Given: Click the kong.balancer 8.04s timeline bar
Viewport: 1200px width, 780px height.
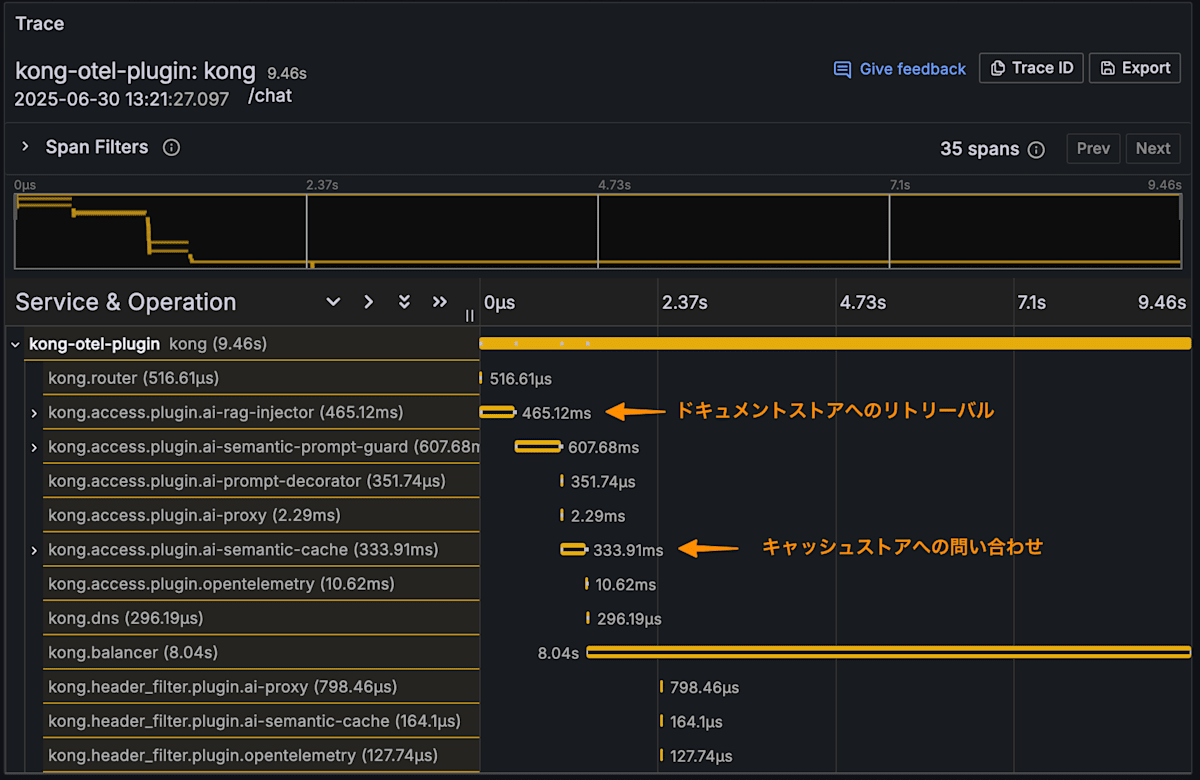Looking at the screenshot, I should point(888,652).
